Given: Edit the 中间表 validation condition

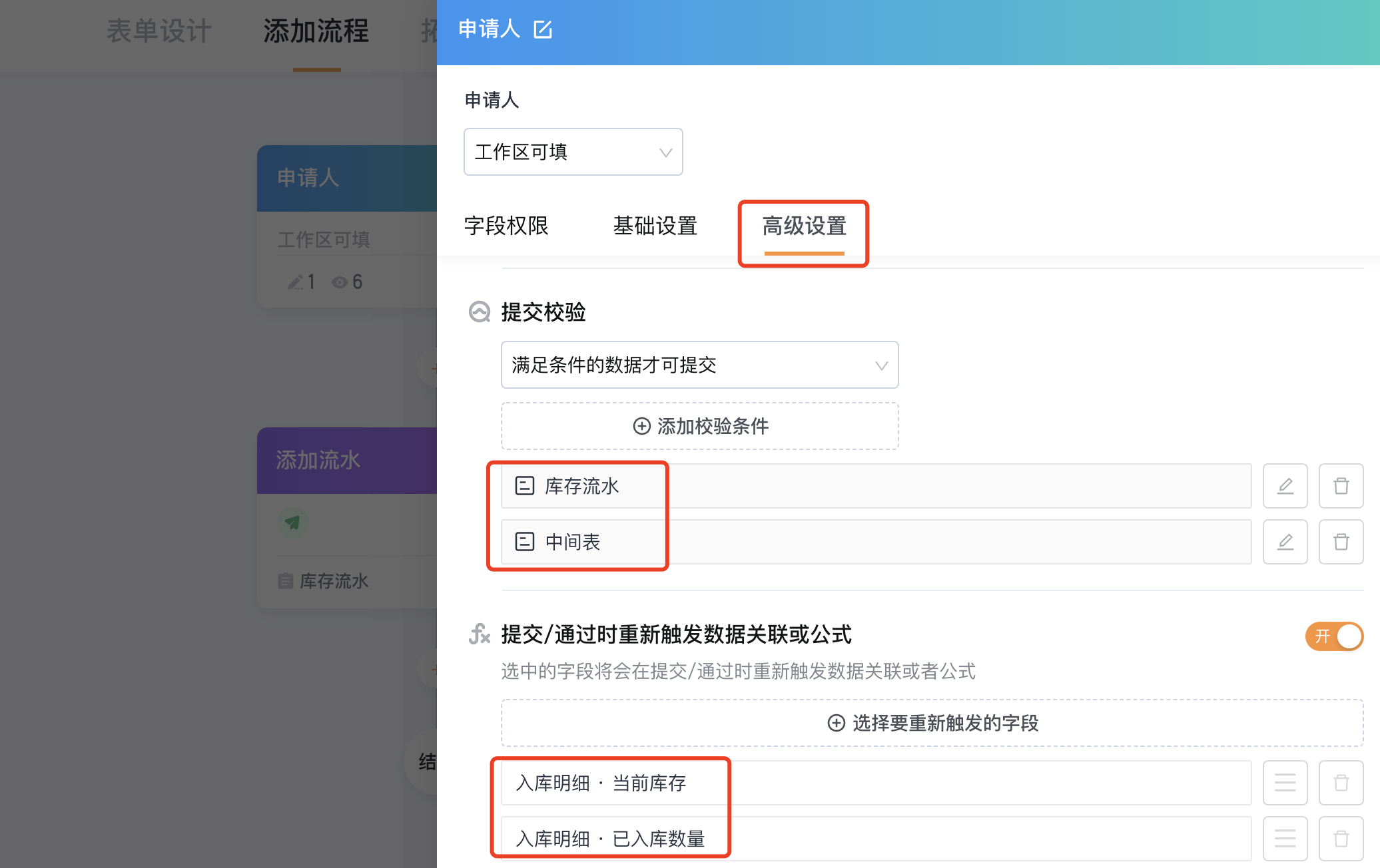Looking at the screenshot, I should [1285, 542].
